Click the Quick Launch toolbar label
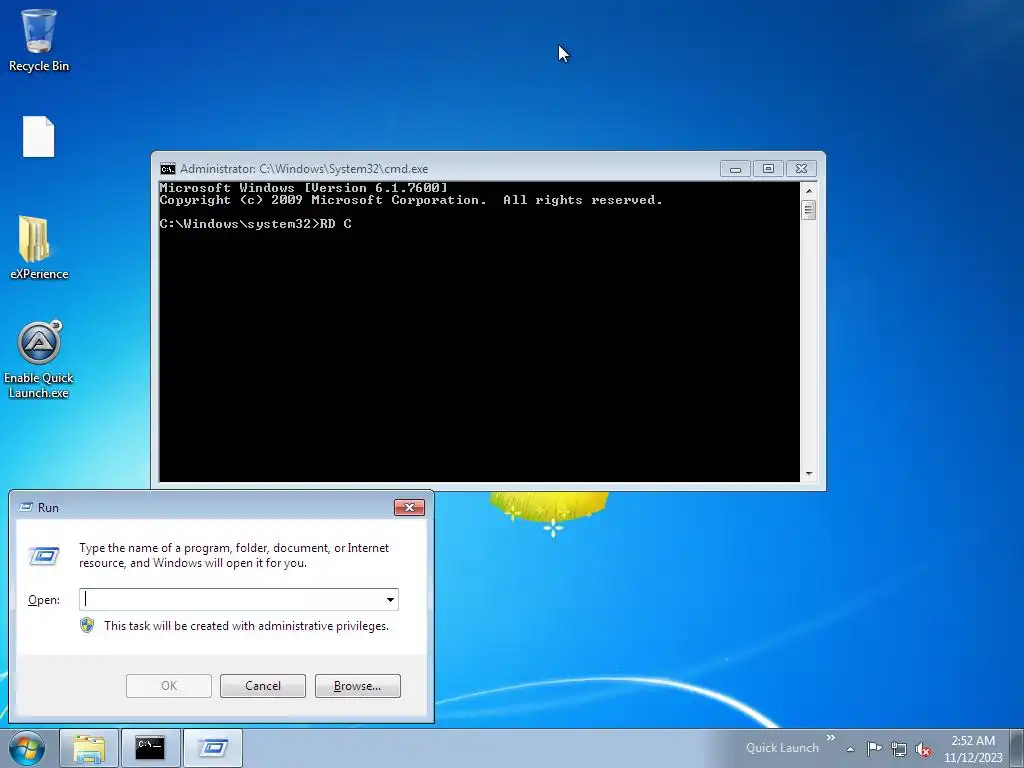Screen dimensions: 1024x768 click(x=782, y=748)
